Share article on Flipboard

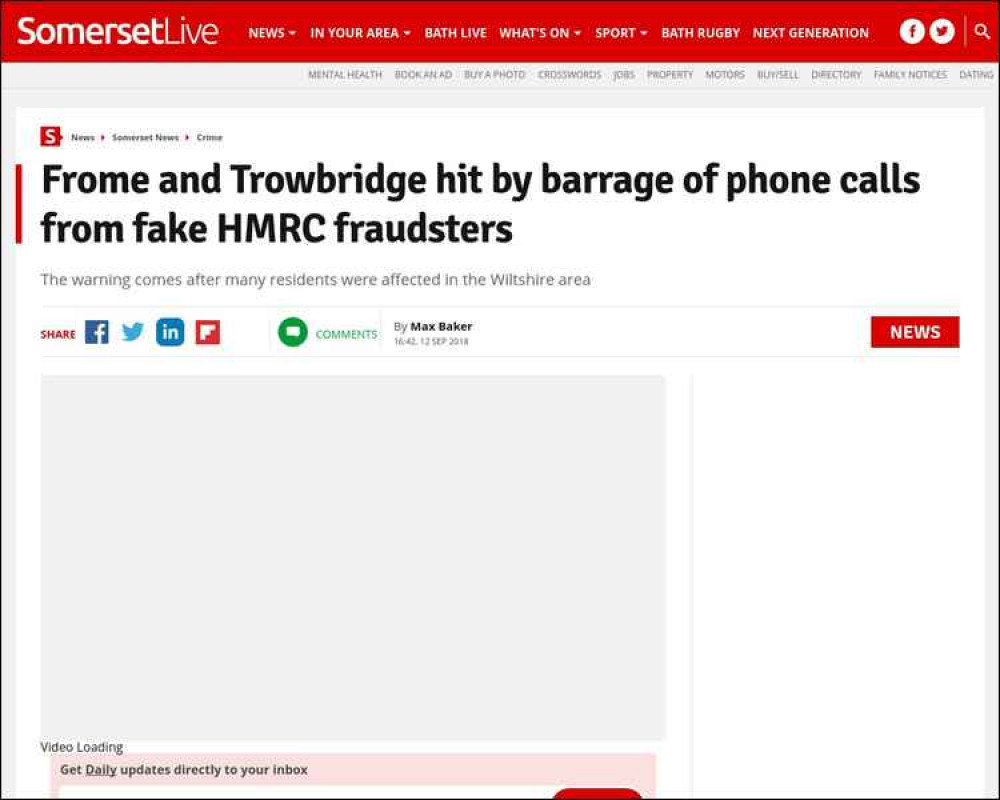click(x=208, y=332)
